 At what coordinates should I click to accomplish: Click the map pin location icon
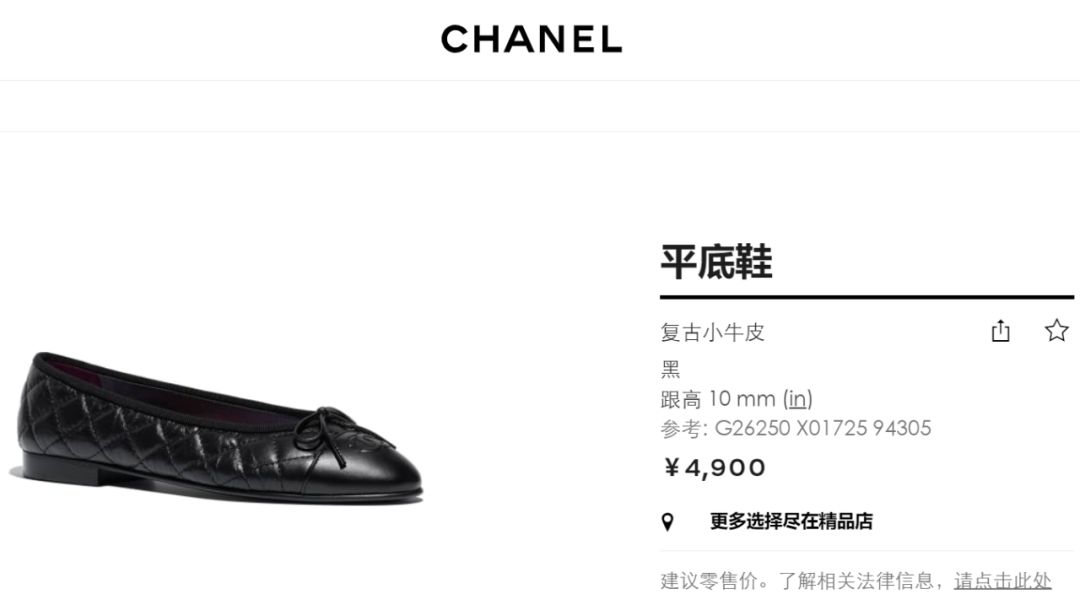tap(667, 521)
